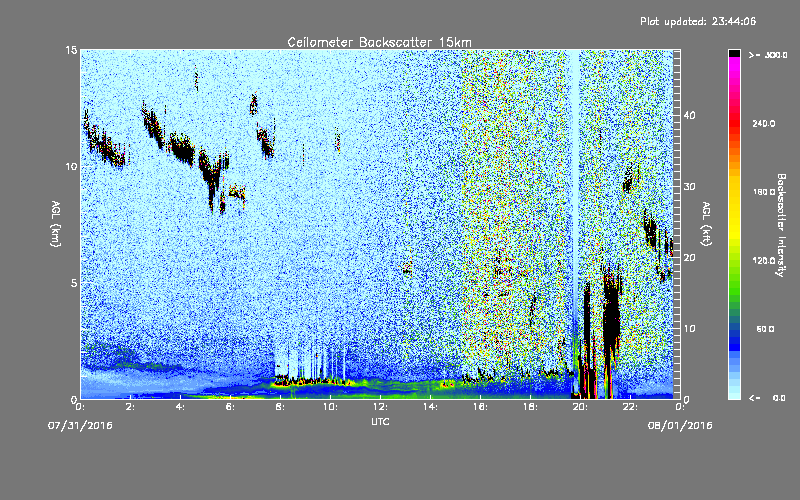The width and height of the screenshot is (800, 500).
Task: Click the "120.0" colorbar label
Action: coord(764,260)
